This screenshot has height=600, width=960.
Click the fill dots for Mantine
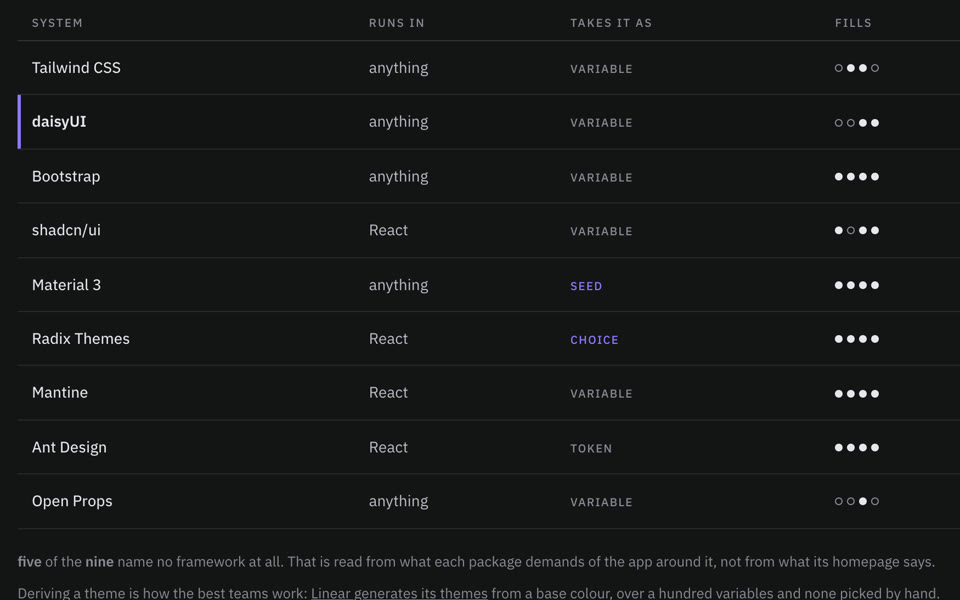pos(857,394)
